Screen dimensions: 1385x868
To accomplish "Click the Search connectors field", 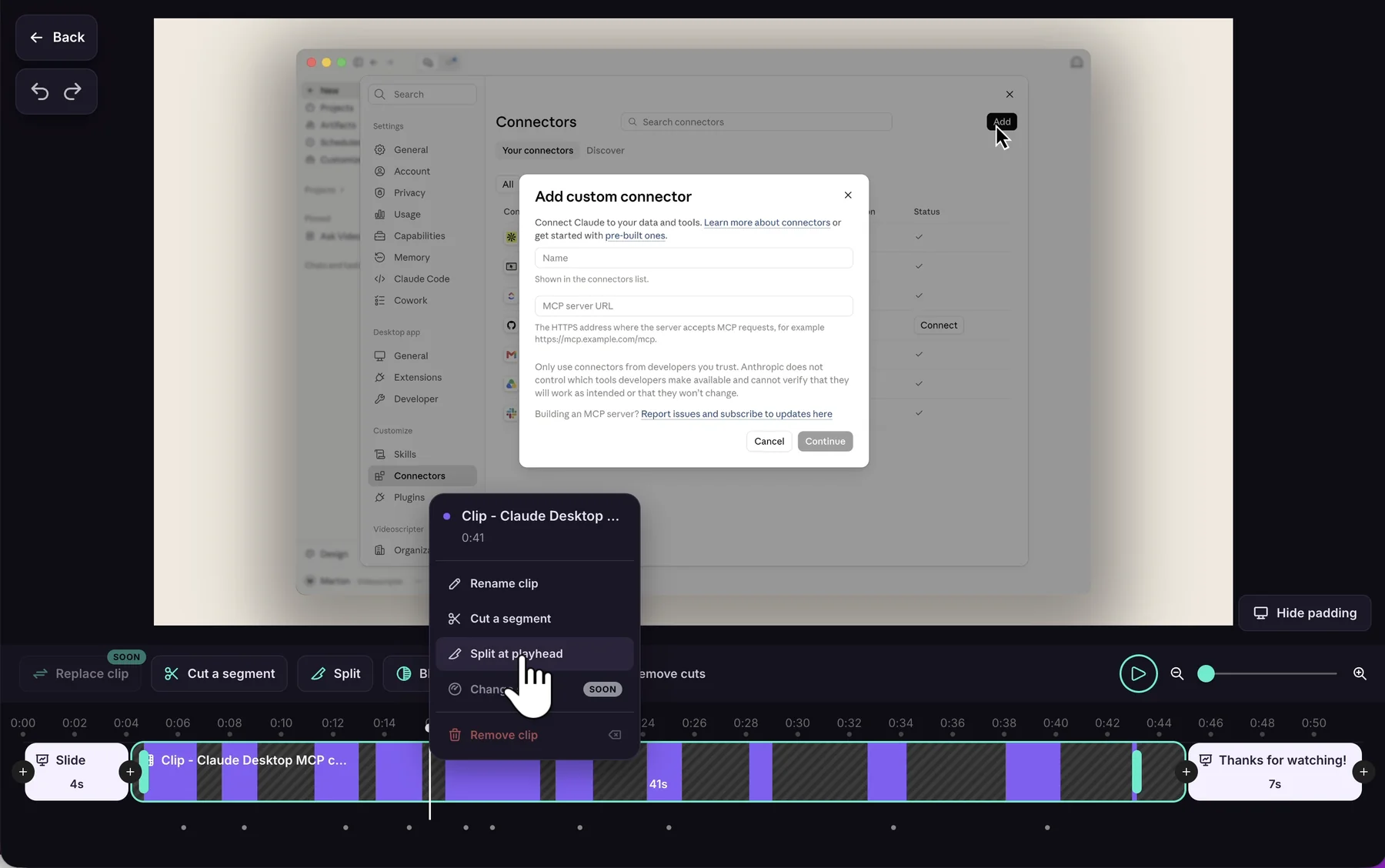I will coord(756,122).
